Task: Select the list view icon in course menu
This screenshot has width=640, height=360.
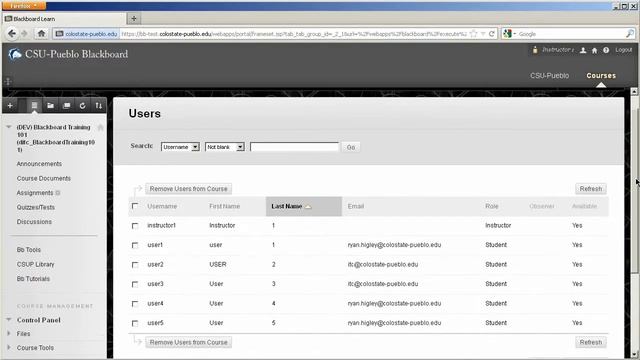Action: pyautogui.click(x=34, y=106)
